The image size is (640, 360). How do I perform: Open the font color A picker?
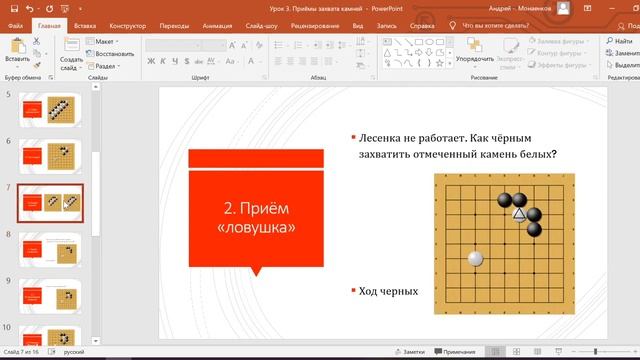[x=251, y=61]
